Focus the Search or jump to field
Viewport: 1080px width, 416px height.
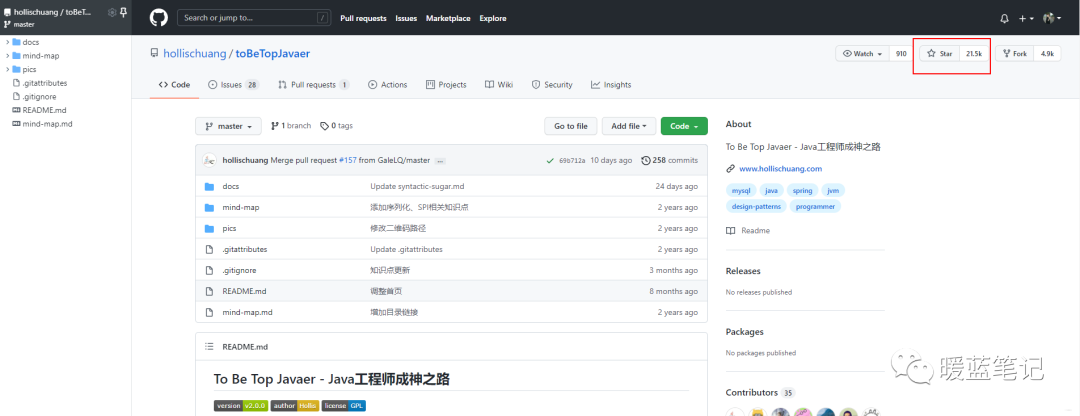coord(254,18)
